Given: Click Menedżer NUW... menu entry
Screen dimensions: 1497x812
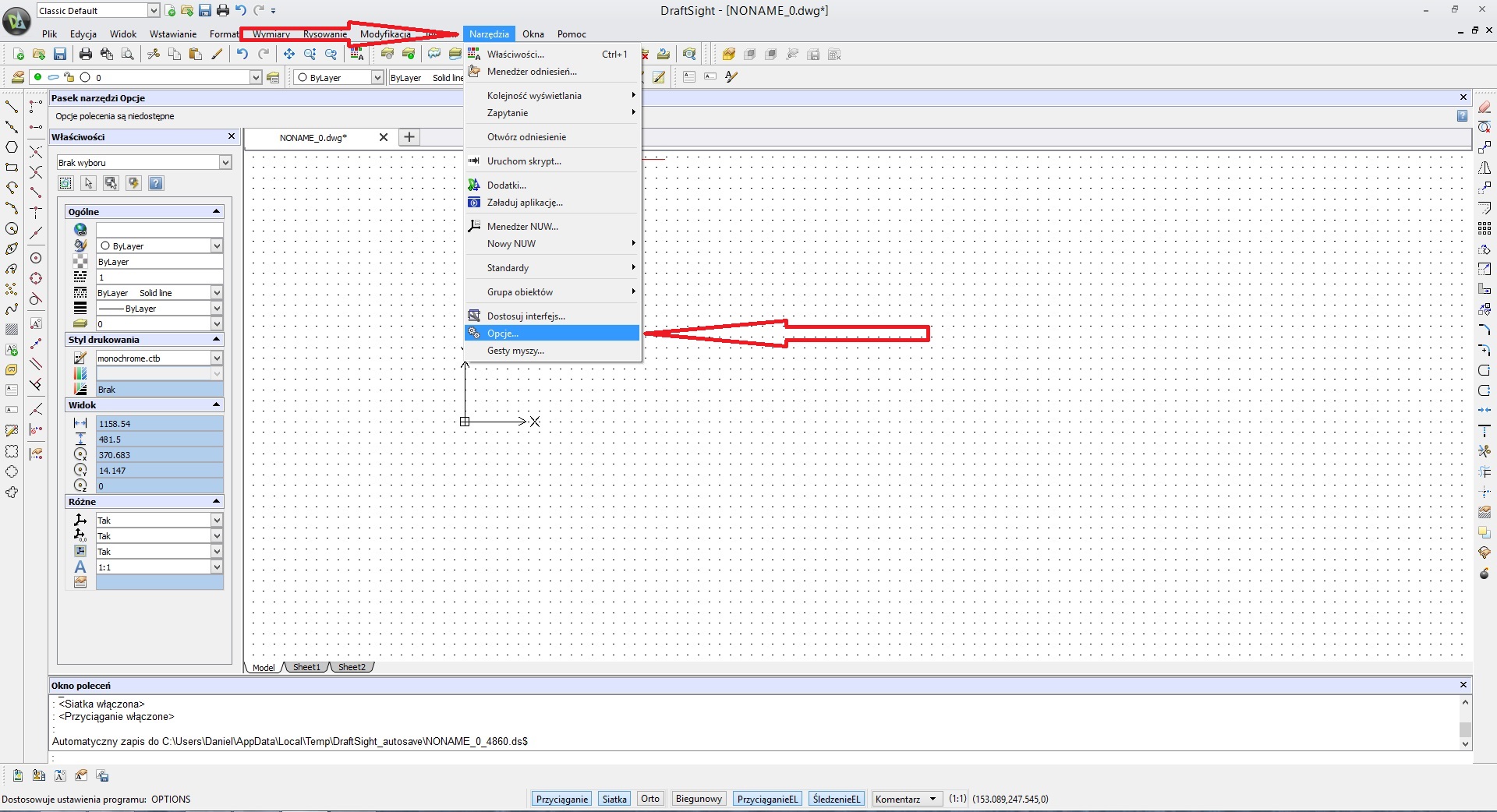Looking at the screenshot, I should click(x=553, y=226).
